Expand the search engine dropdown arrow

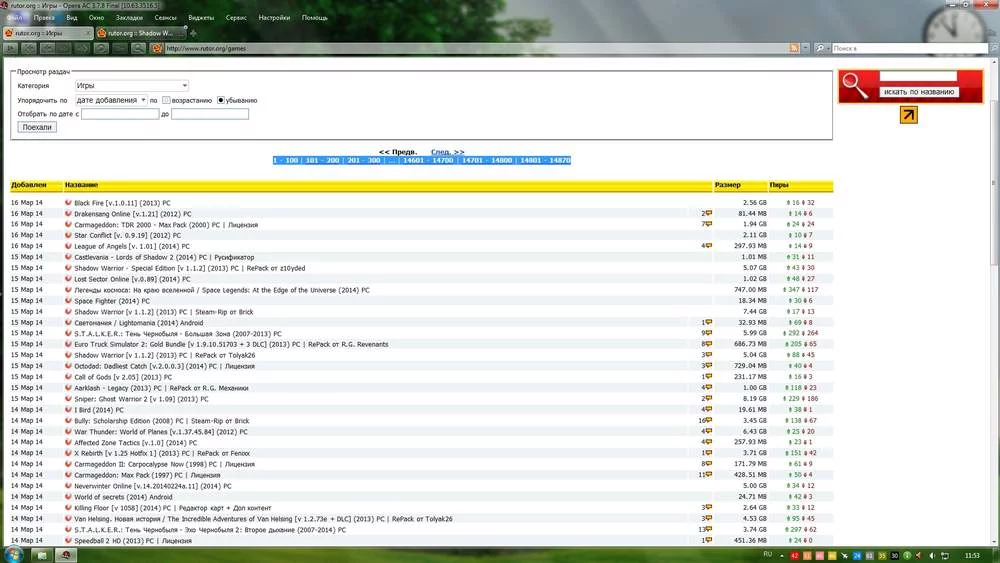(824, 48)
